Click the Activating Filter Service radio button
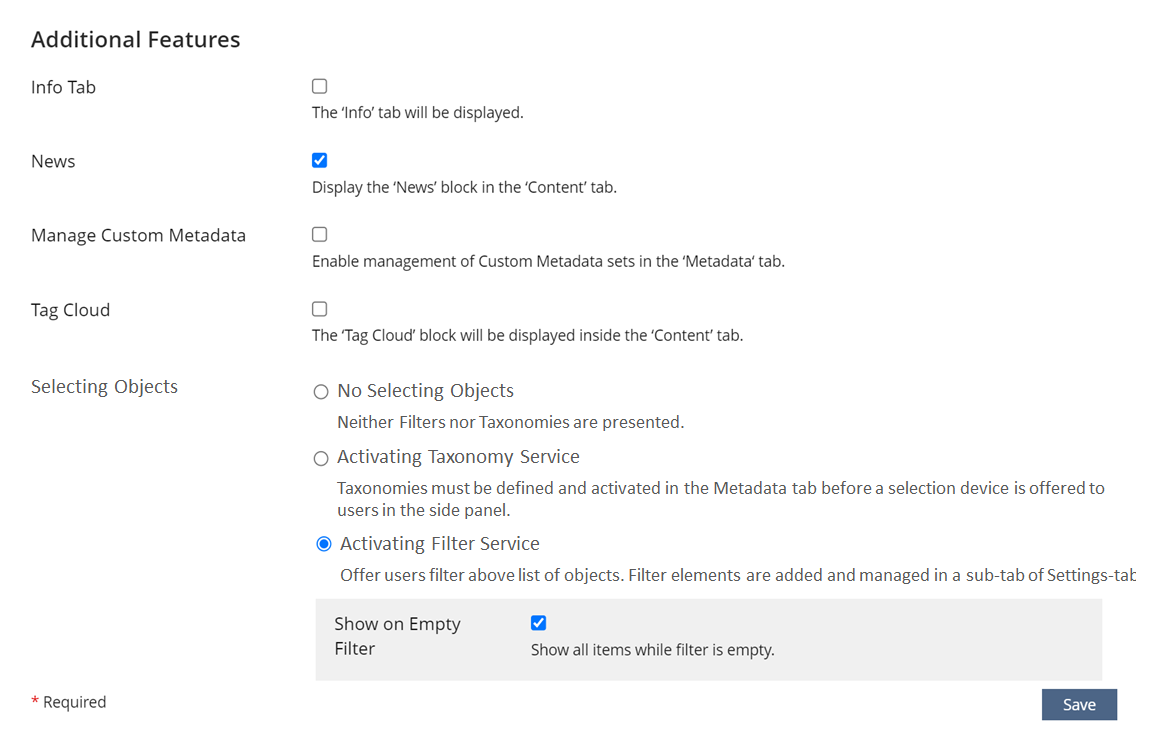Viewport: 1159px width, 741px height. (324, 545)
